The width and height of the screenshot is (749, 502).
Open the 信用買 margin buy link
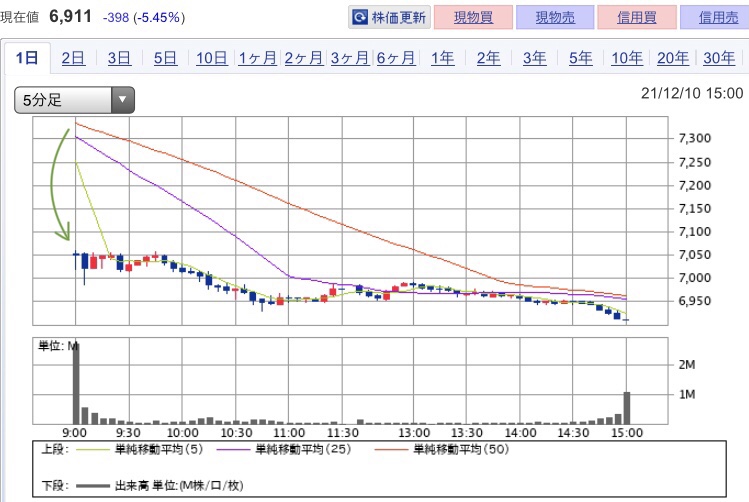click(637, 18)
